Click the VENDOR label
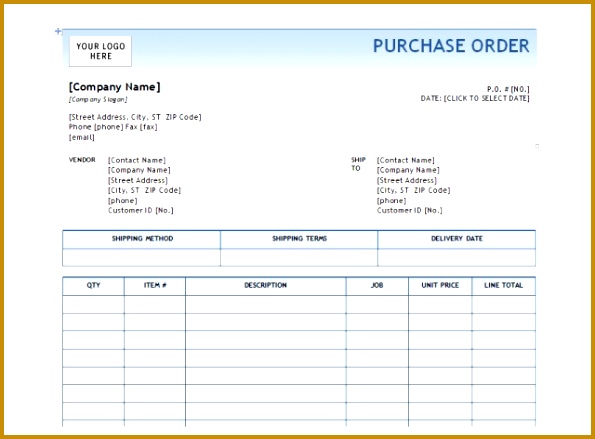 point(82,160)
